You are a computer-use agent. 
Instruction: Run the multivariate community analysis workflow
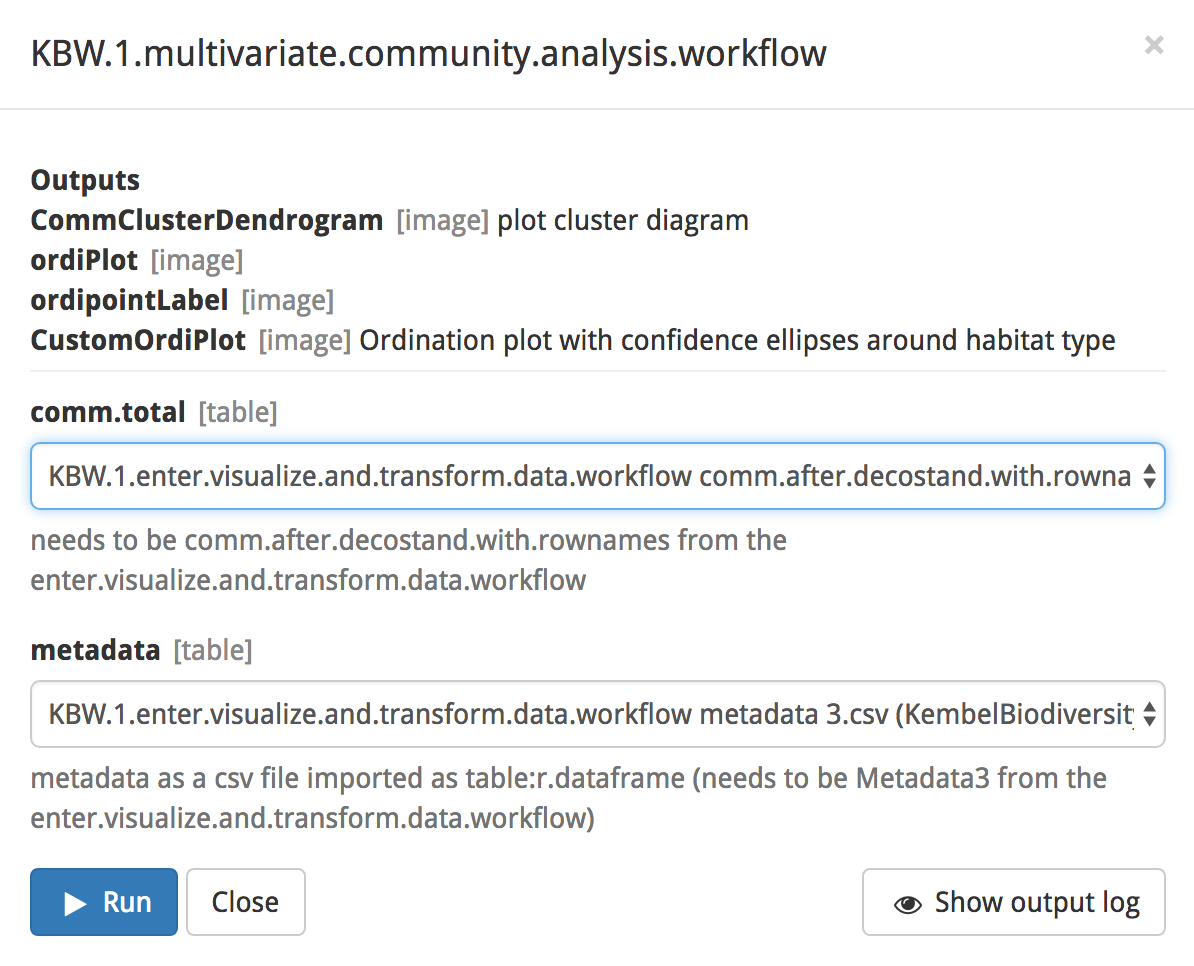pyautogui.click(x=104, y=902)
